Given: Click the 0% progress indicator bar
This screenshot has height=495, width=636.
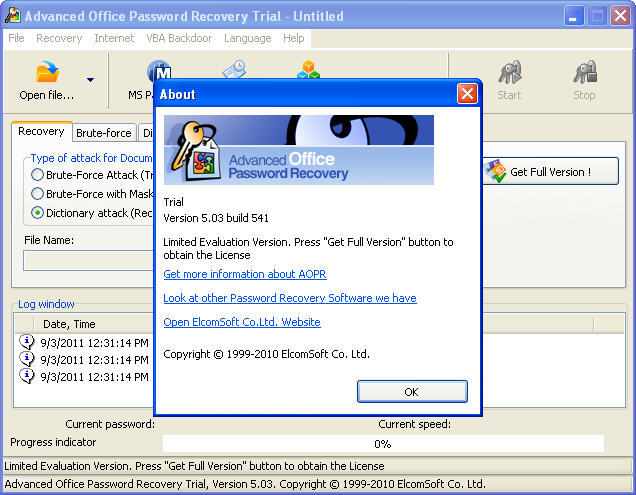Looking at the screenshot, I should coord(383,444).
